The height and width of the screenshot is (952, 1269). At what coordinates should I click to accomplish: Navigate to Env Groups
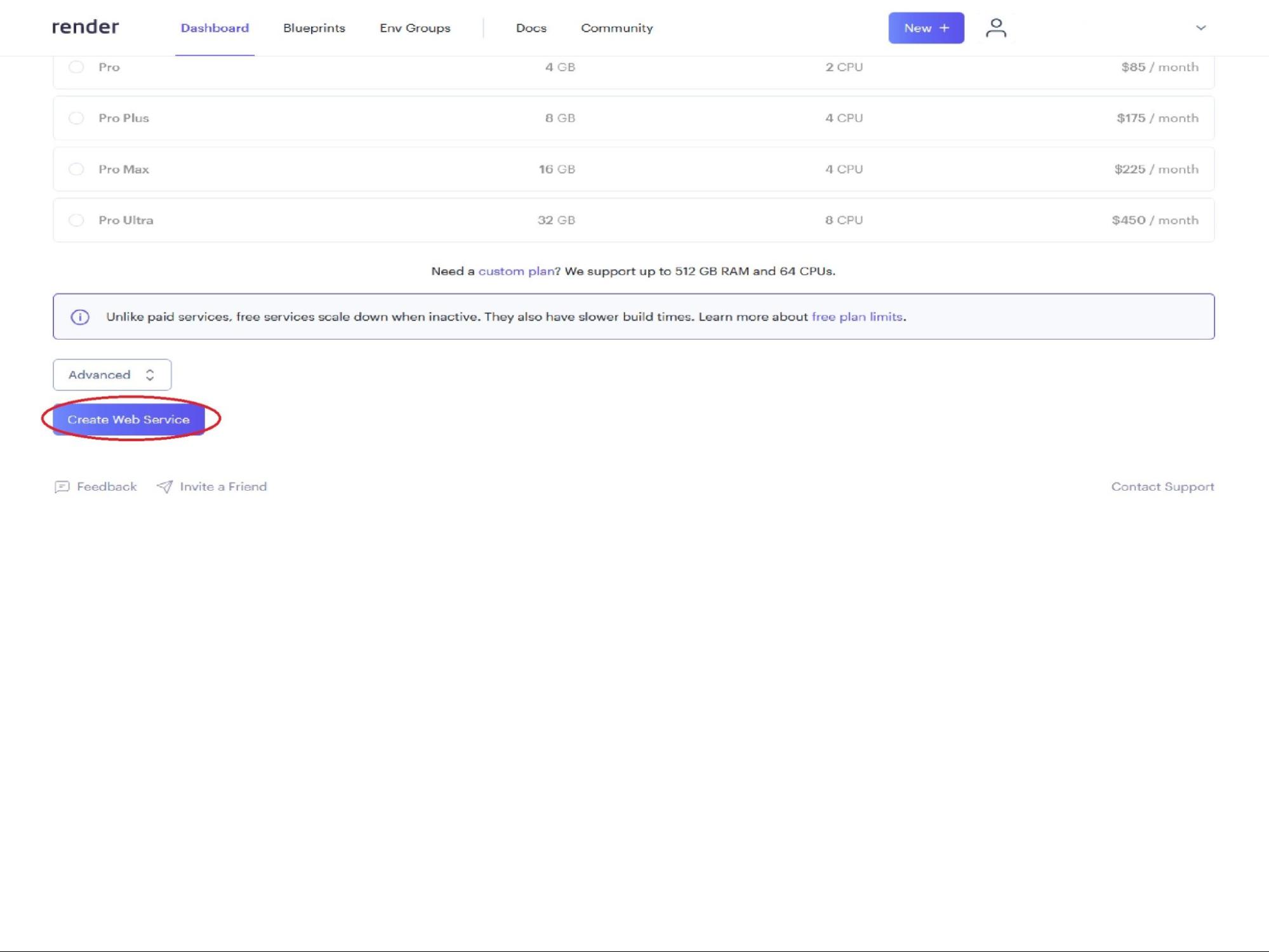click(415, 28)
